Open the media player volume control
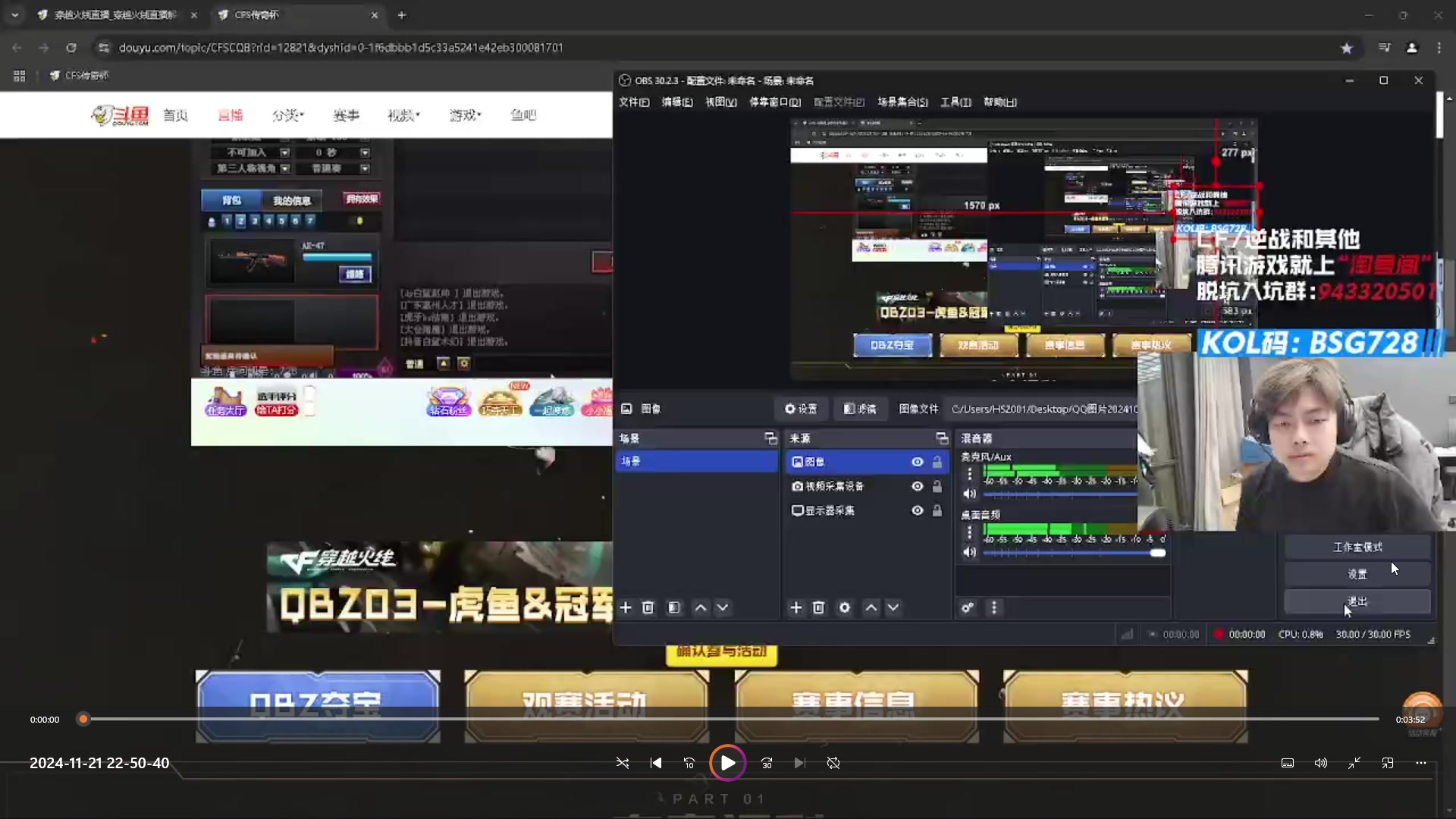The height and width of the screenshot is (819, 1456). (1321, 763)
